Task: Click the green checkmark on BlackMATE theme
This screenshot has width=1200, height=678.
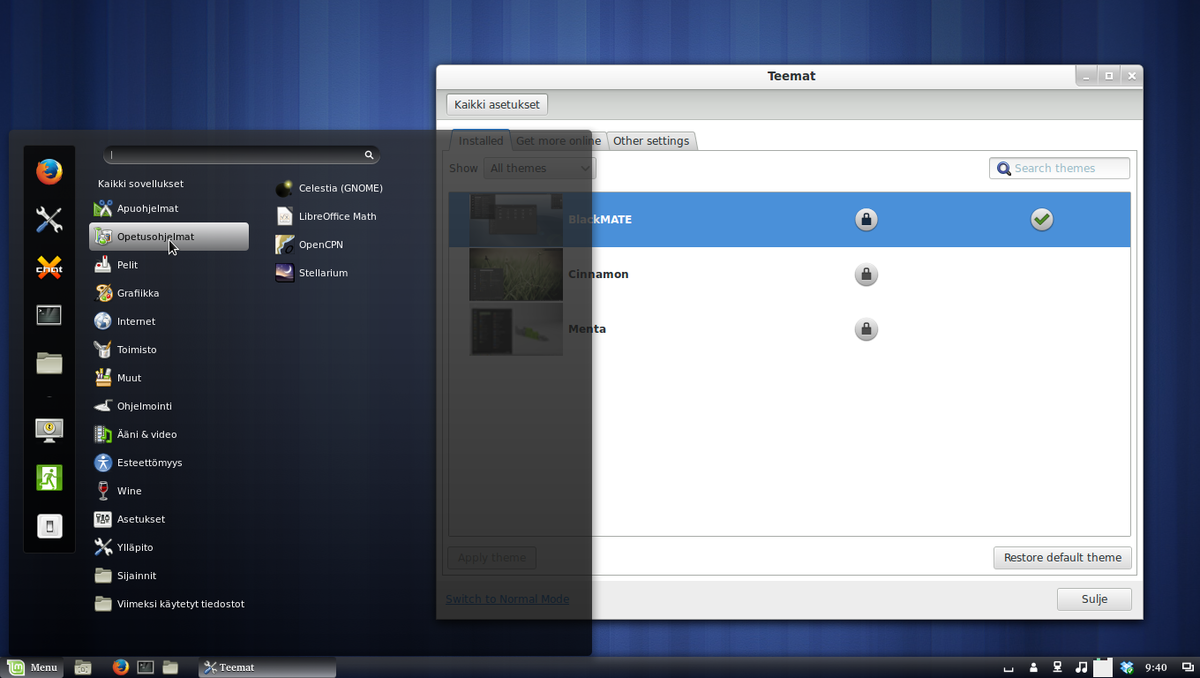Action: (x=1042, y=220)
